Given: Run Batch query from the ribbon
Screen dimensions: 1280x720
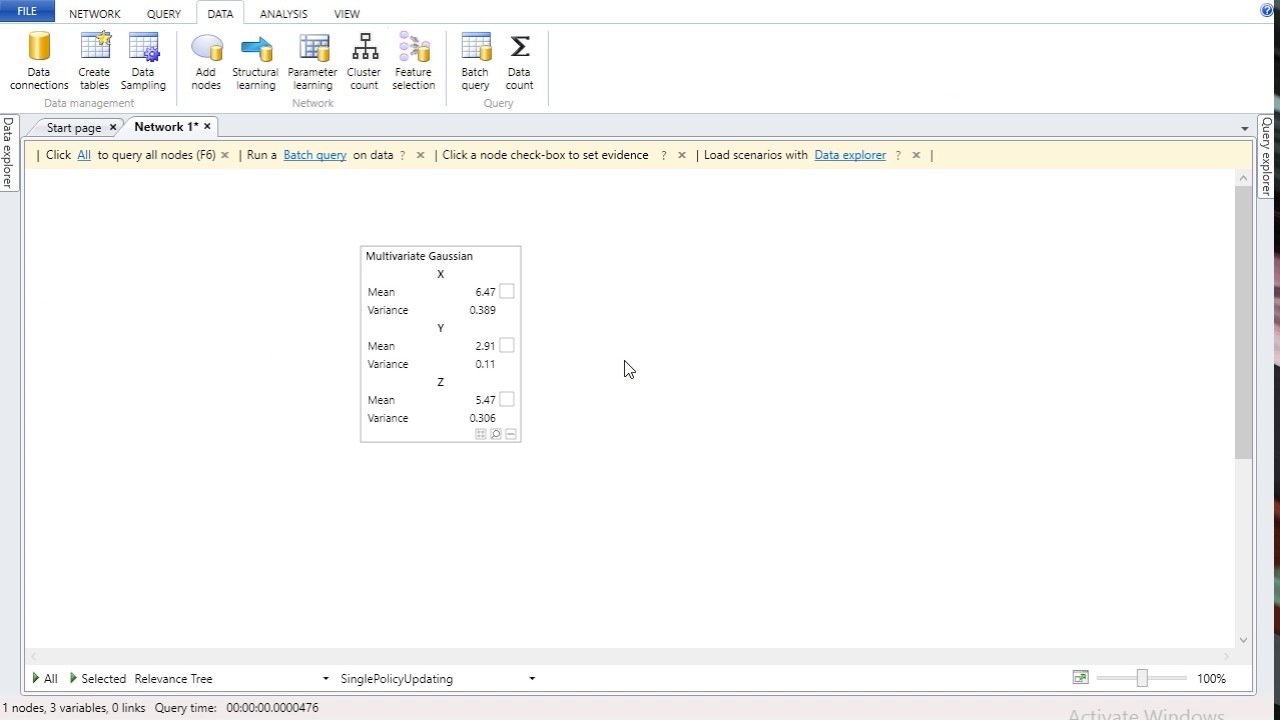Looking at the screenshot, I should (x=475, y=61).
